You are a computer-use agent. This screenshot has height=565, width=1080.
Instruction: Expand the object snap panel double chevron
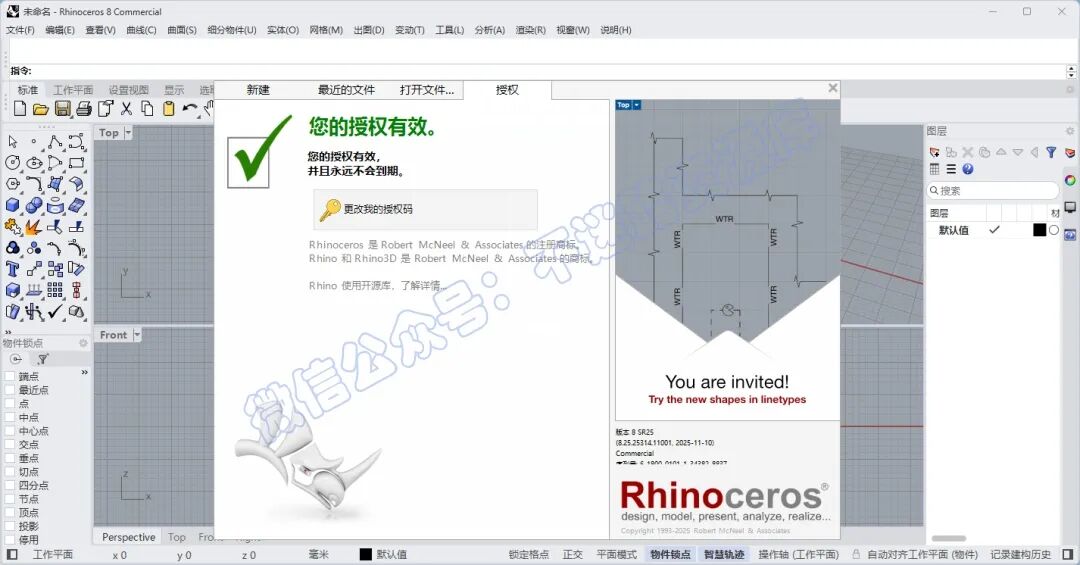tap(85, 372)
